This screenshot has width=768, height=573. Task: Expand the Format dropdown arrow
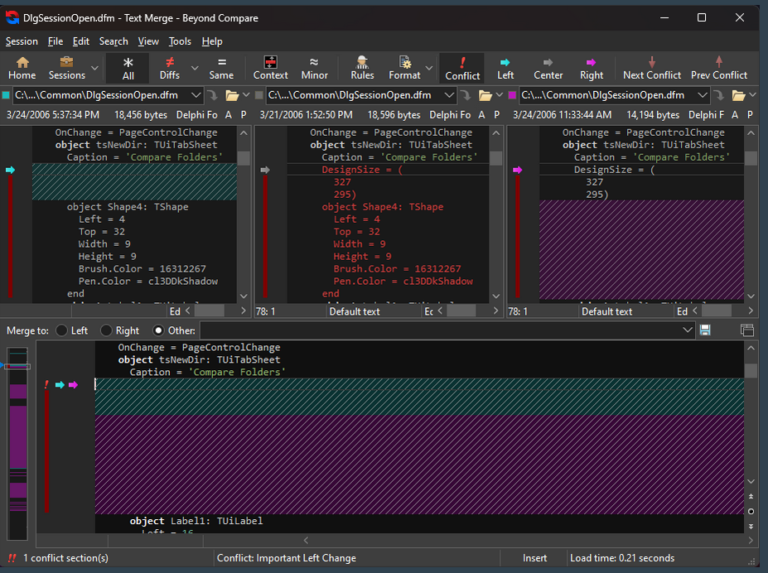coord(429,68)
